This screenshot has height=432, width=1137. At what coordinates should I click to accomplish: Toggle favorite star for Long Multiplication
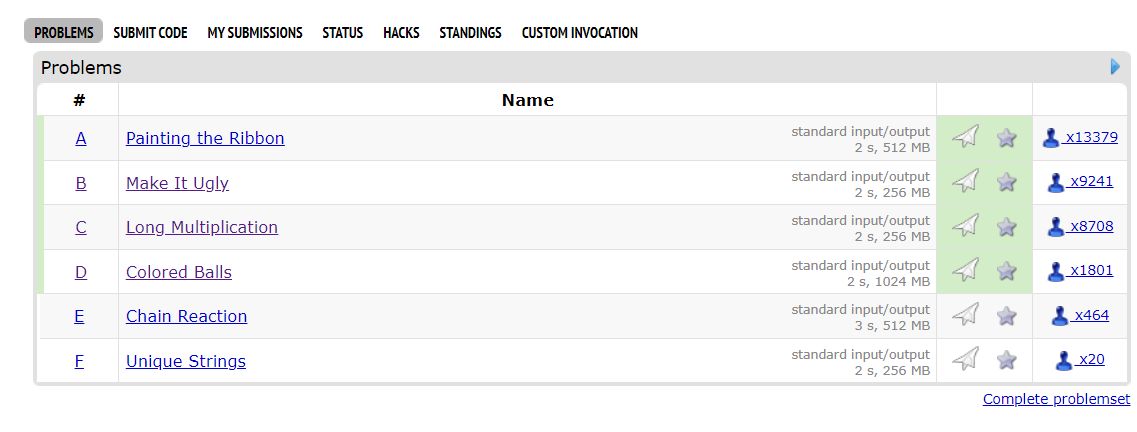(1007, 226)
